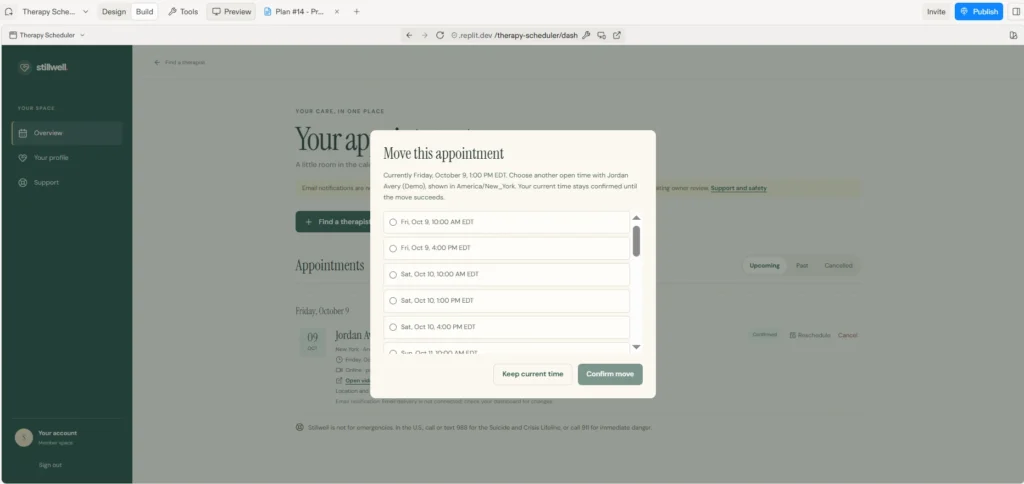This screenshot has height=484, width=1024.
Task: Select Sat, Oct 10, 10:00 AM EDT slot
Action: (x=506, y=274)
